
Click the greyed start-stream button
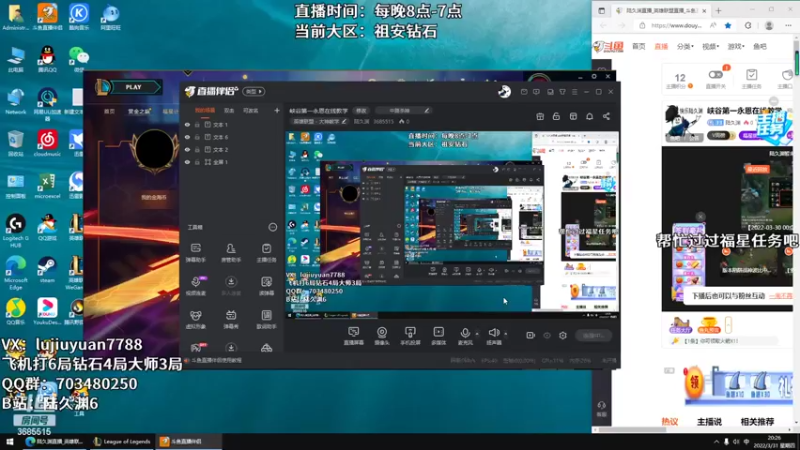593,335
